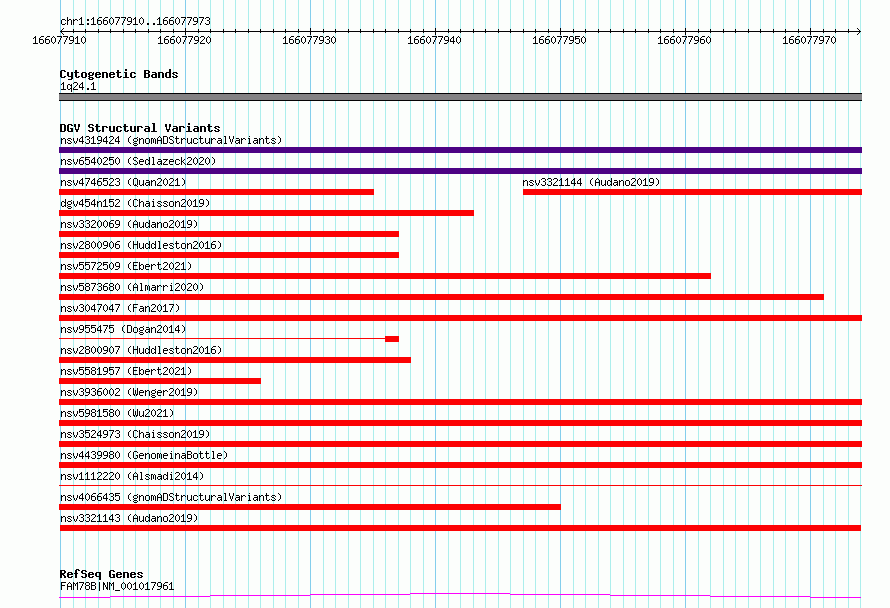Select the nsv4746523 (Quan2021) label

[123, 182]
